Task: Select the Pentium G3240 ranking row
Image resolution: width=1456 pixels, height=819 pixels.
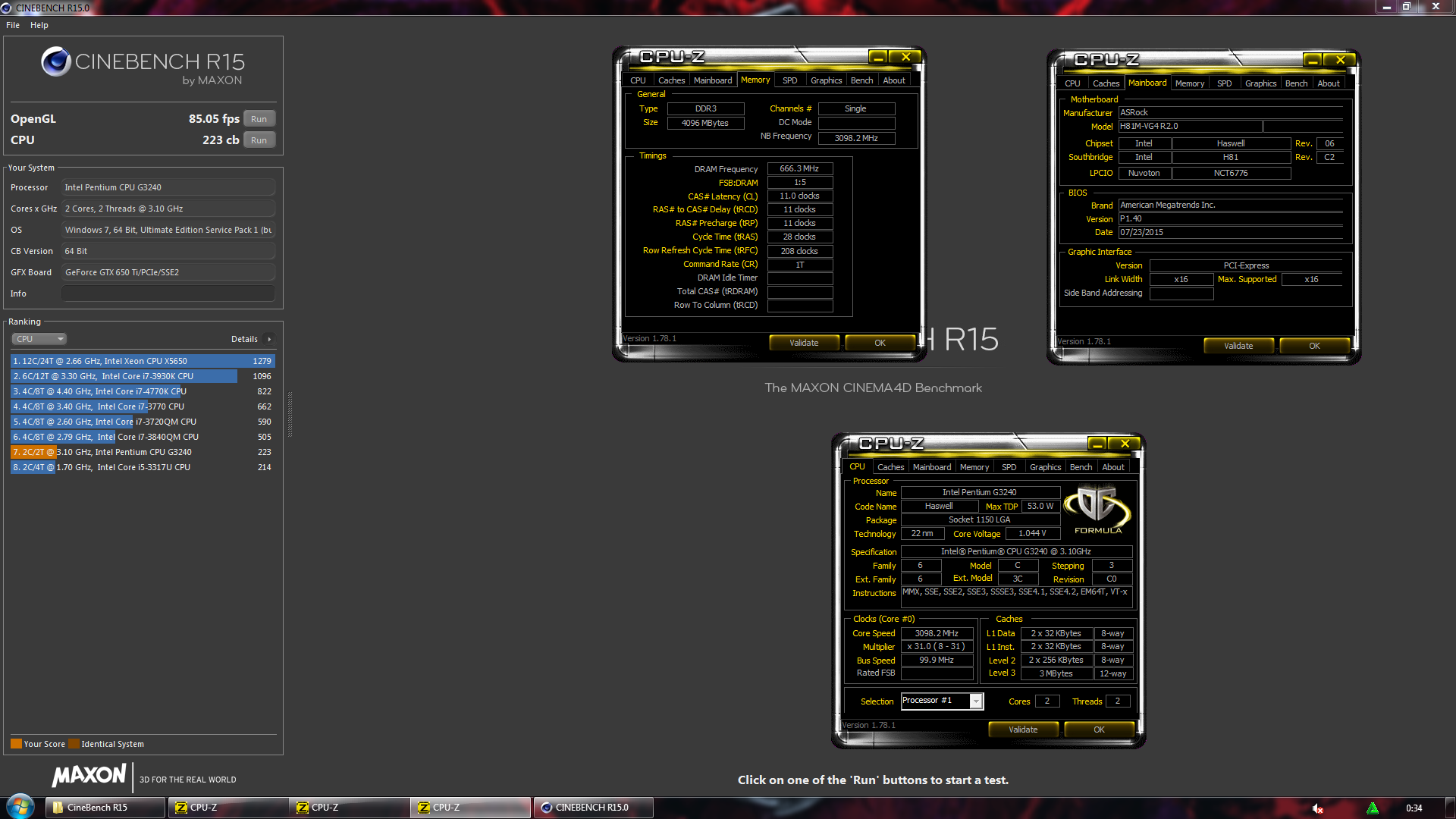Action: [x=143, y=452]
